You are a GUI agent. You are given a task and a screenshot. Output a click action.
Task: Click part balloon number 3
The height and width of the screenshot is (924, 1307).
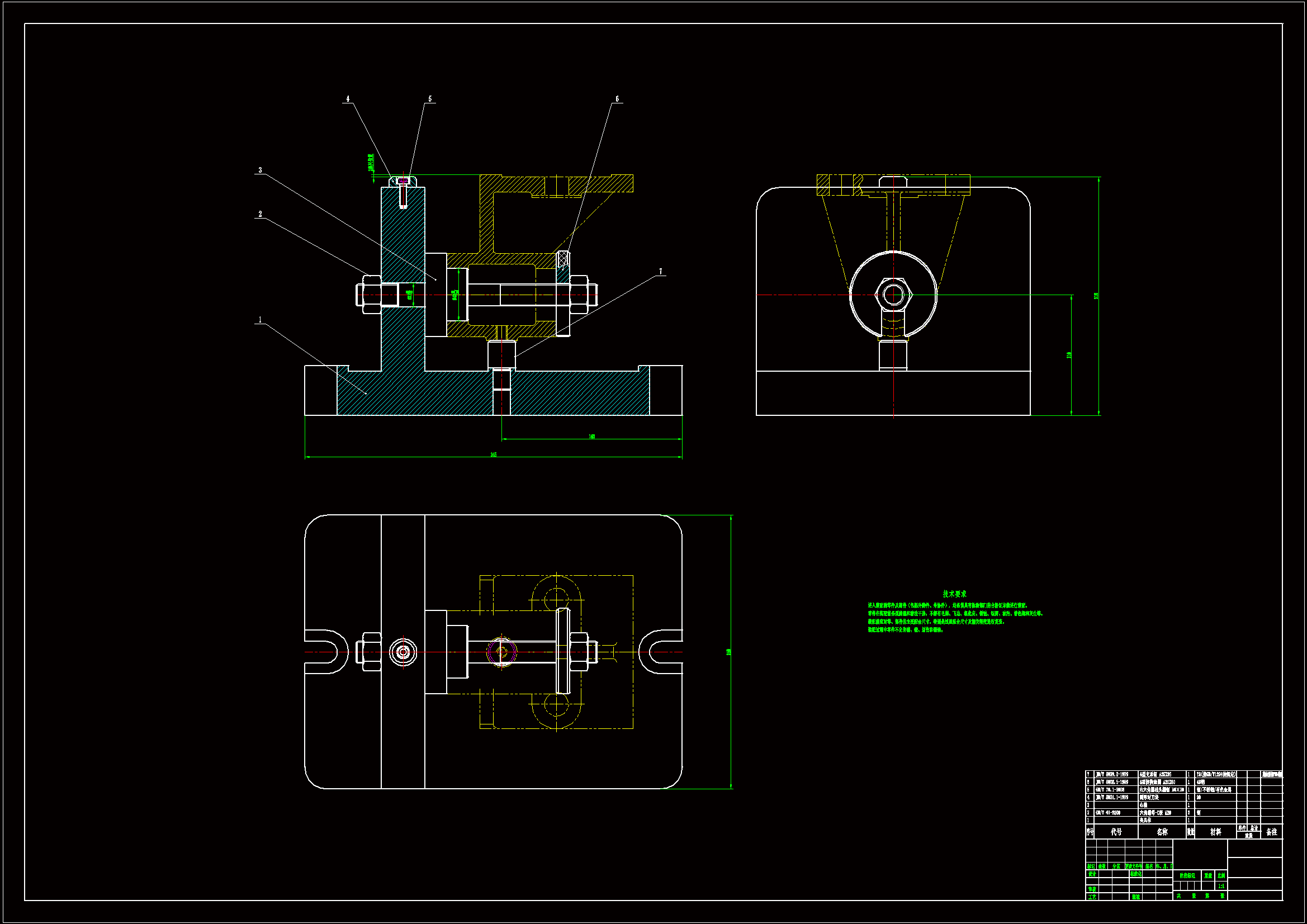pyautogui.click(x=260, y=170)
